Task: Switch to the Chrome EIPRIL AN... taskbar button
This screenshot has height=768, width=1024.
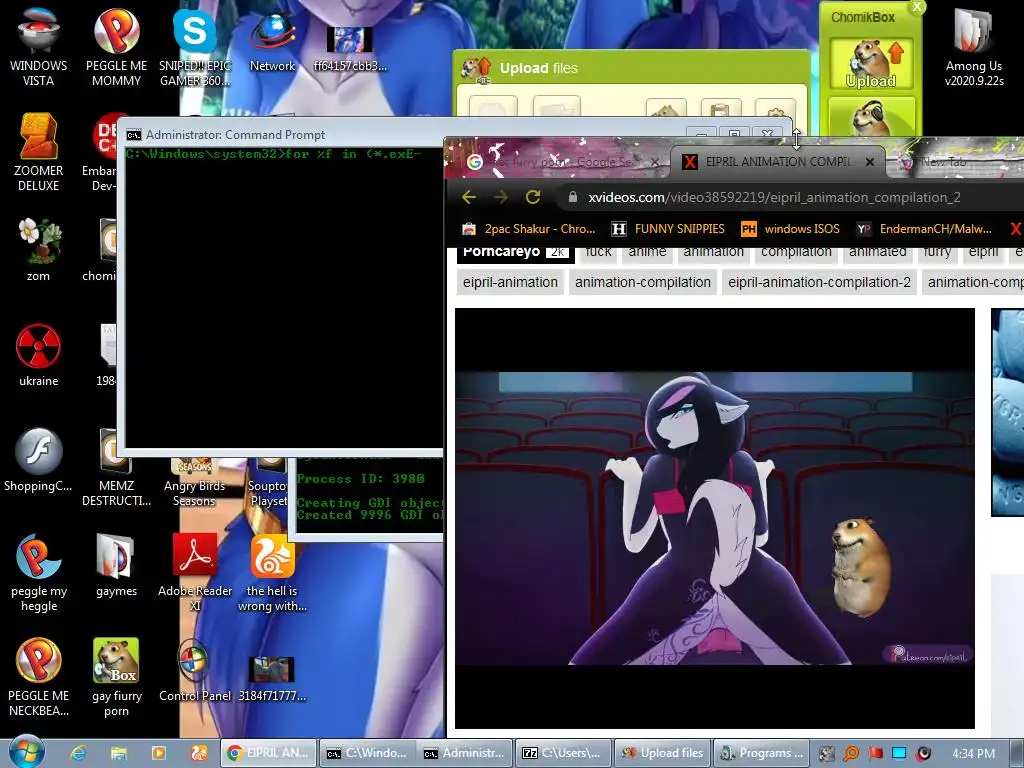Action: (x=268, y=753)
